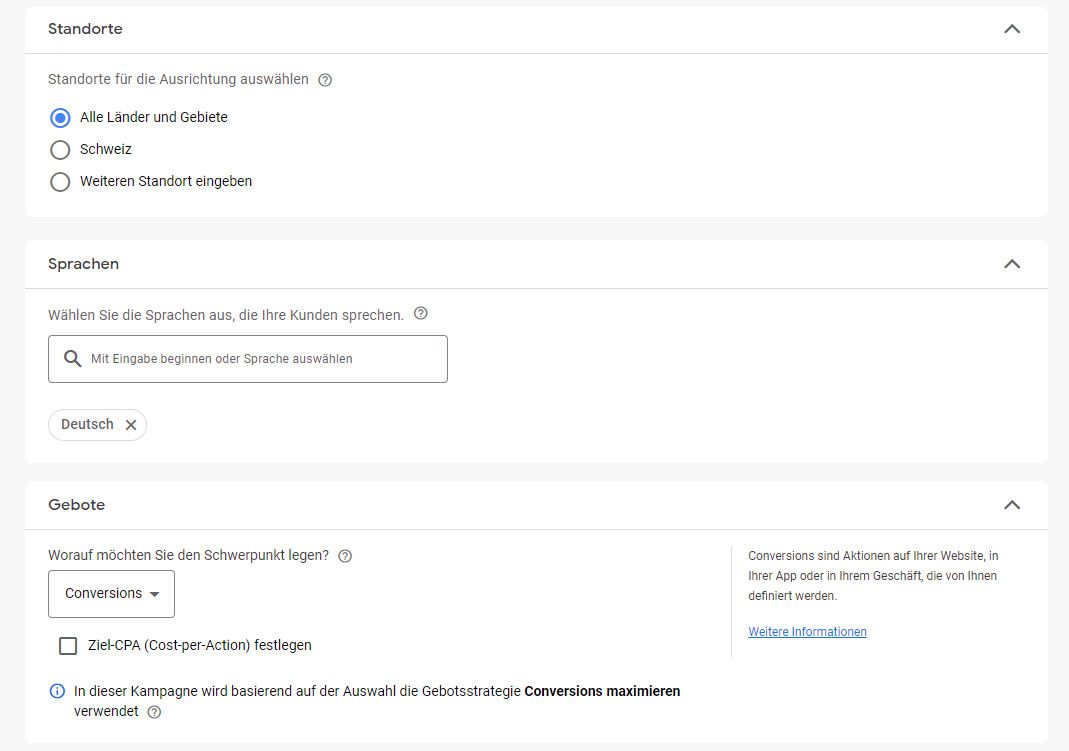Image resolution: width=1069 pixels, height=751 pixels.
Task: Click info icon before Gebotsstrategie notice
Action: (x=57, y=691)
